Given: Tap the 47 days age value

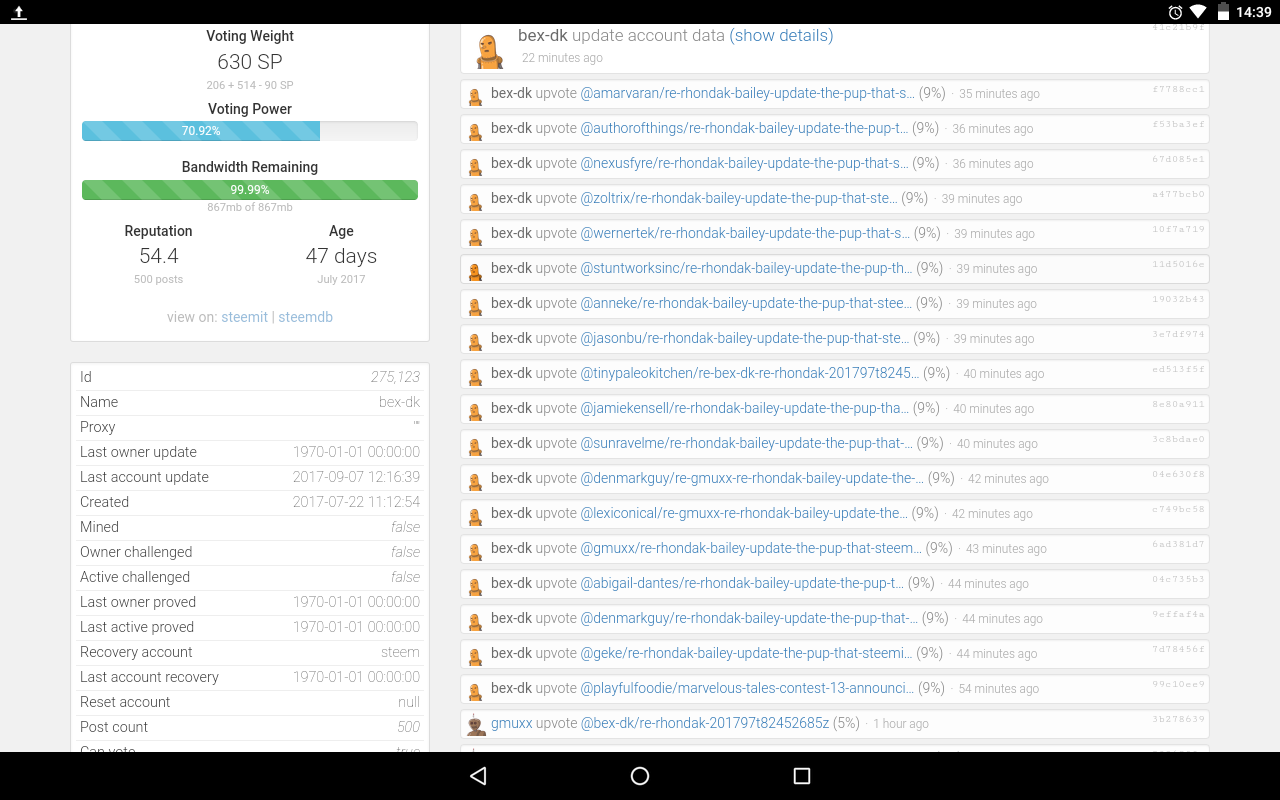Looking at the screenshot, I should coord(341,256).
